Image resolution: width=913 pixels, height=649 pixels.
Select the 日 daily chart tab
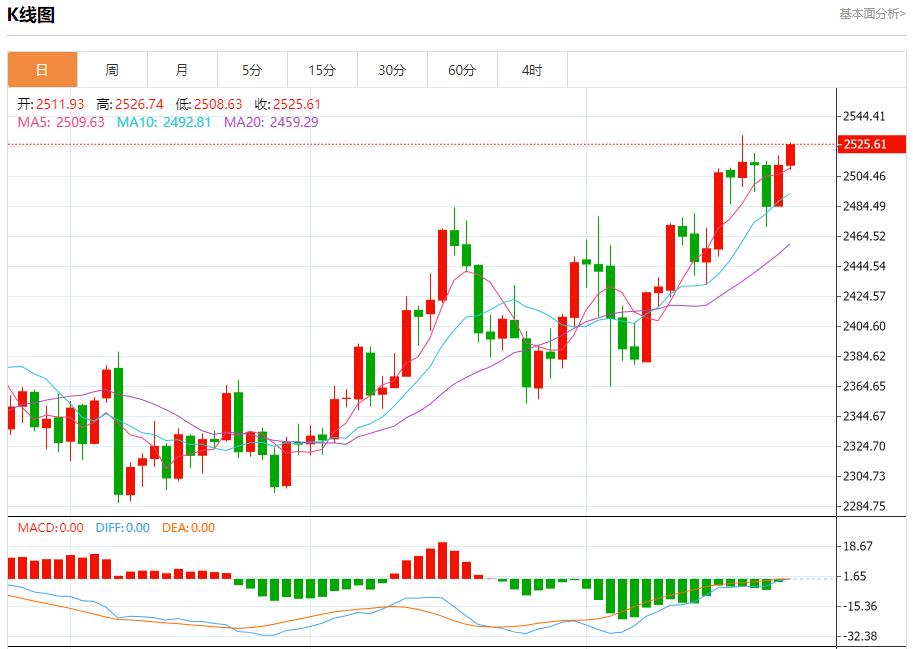(x=42, y=70)
